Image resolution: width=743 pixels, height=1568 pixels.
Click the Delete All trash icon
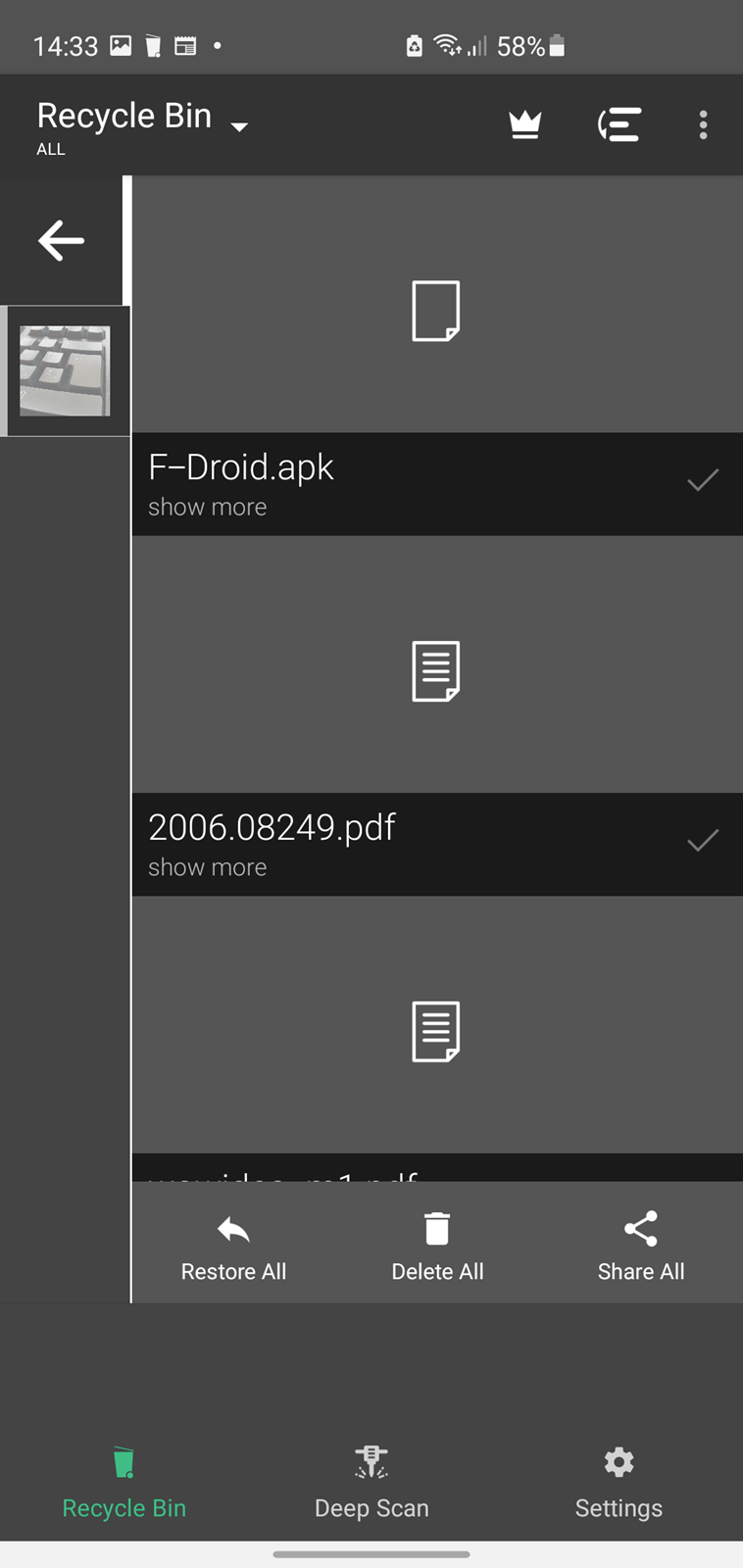point(437,1228)
